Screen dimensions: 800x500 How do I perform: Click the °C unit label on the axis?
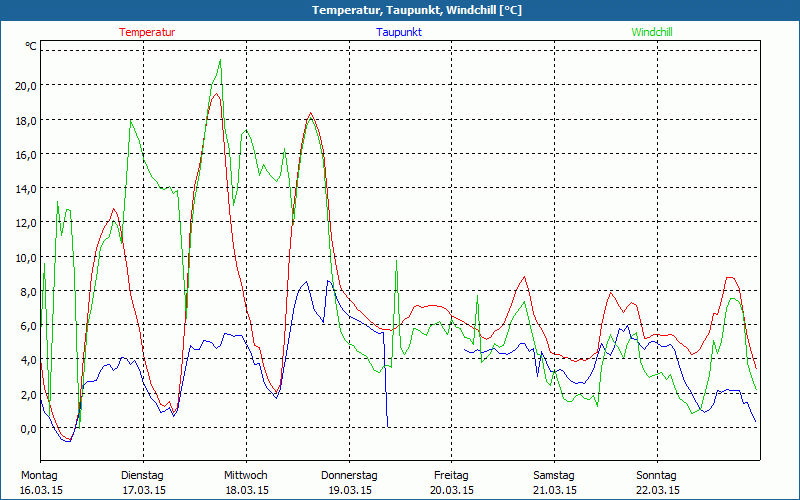[30, 46]
